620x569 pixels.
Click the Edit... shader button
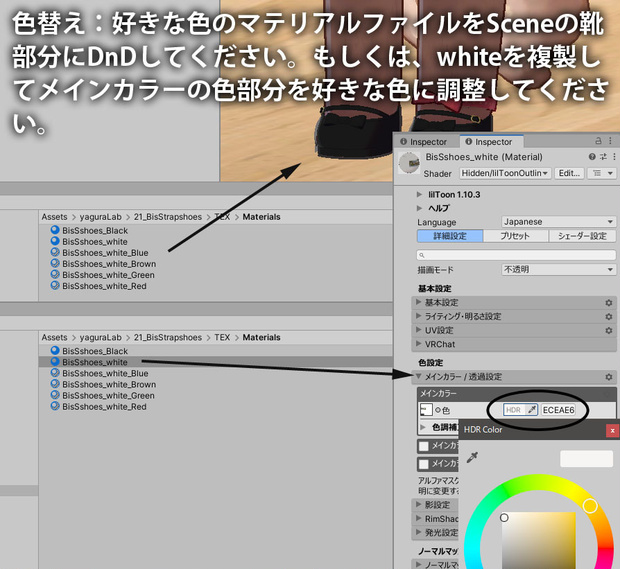click(569, 173)
